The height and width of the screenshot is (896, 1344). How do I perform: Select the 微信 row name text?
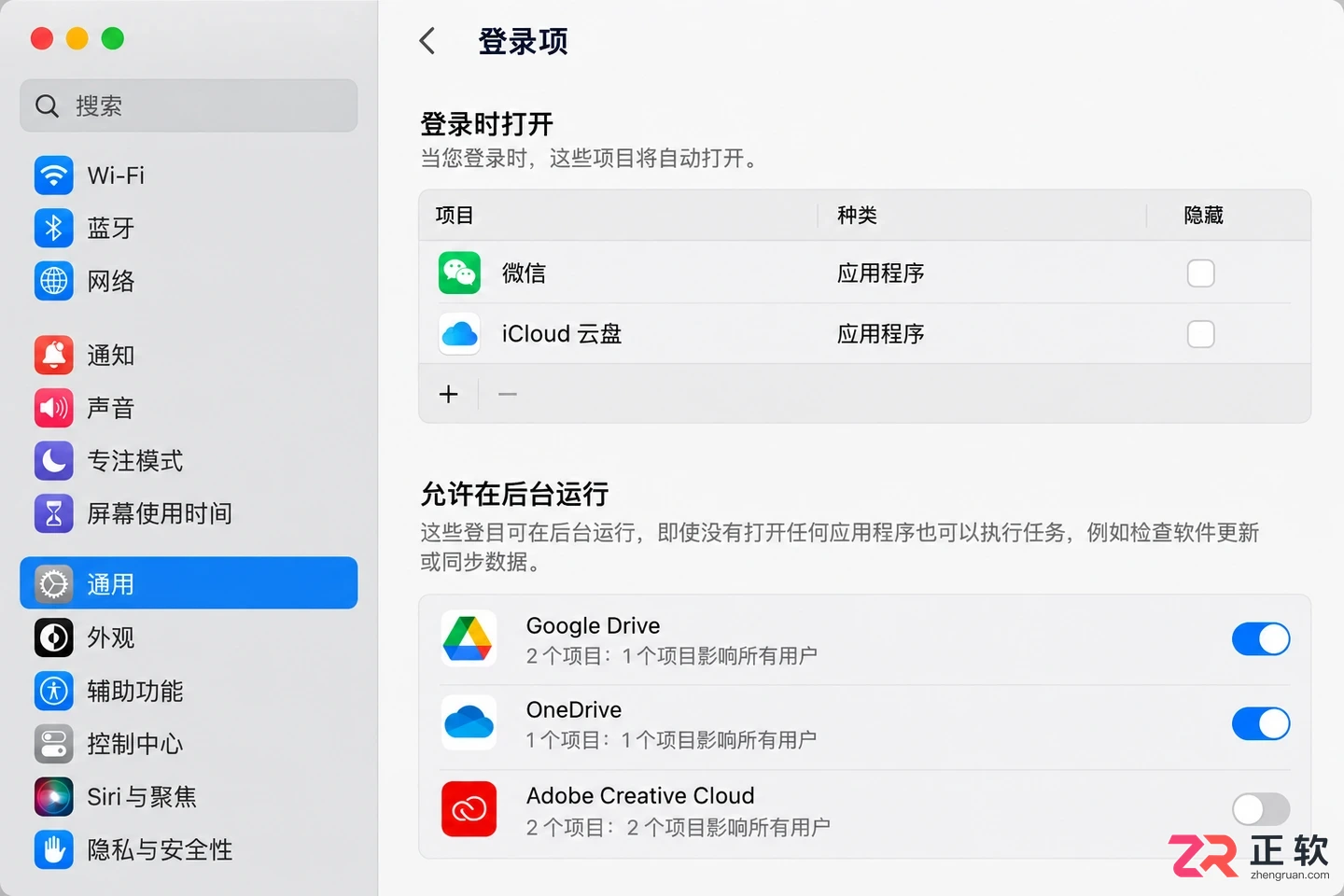pos(524,273)
